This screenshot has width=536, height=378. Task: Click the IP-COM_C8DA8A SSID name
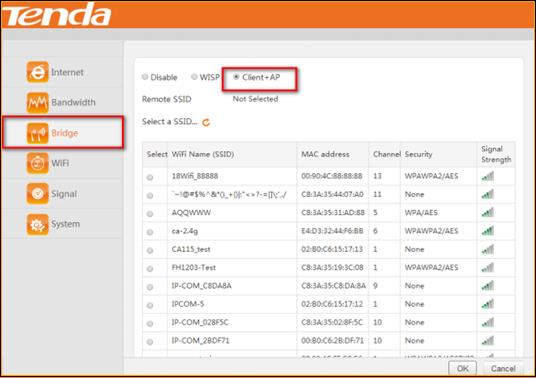point(201,286)
